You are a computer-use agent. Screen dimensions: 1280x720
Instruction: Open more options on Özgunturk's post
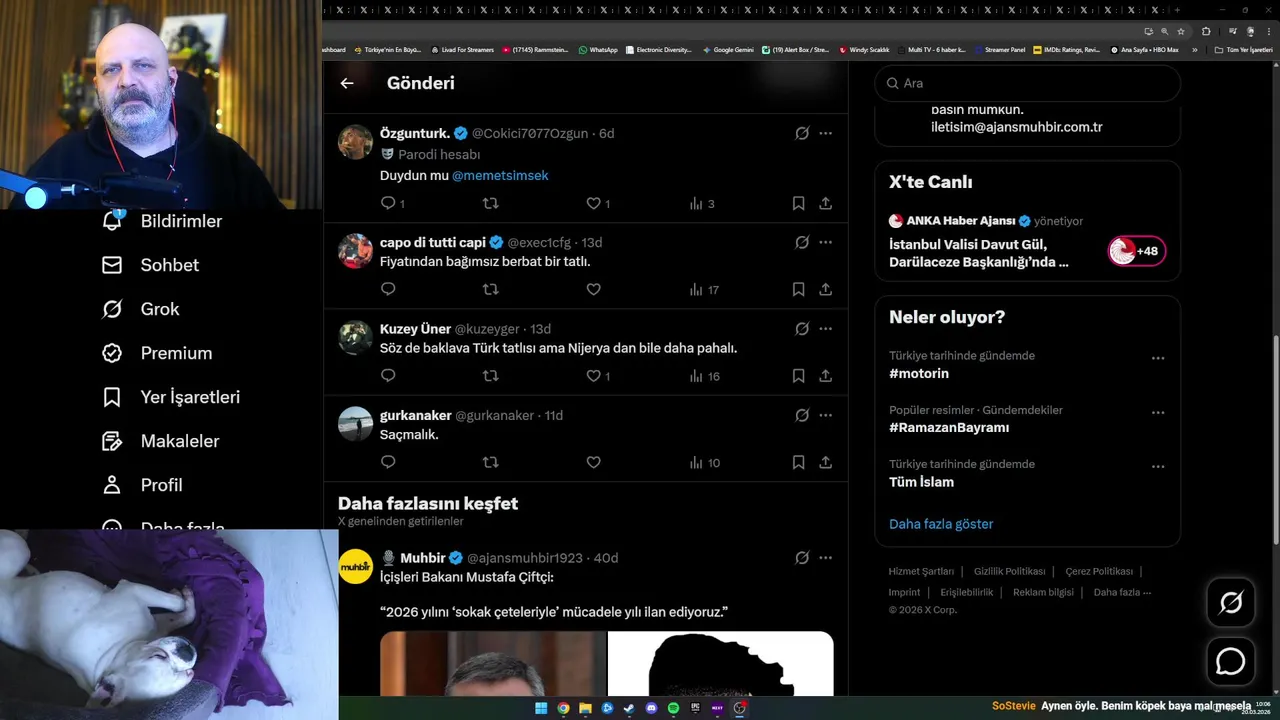pyautogui.click(x=825, y=133)
